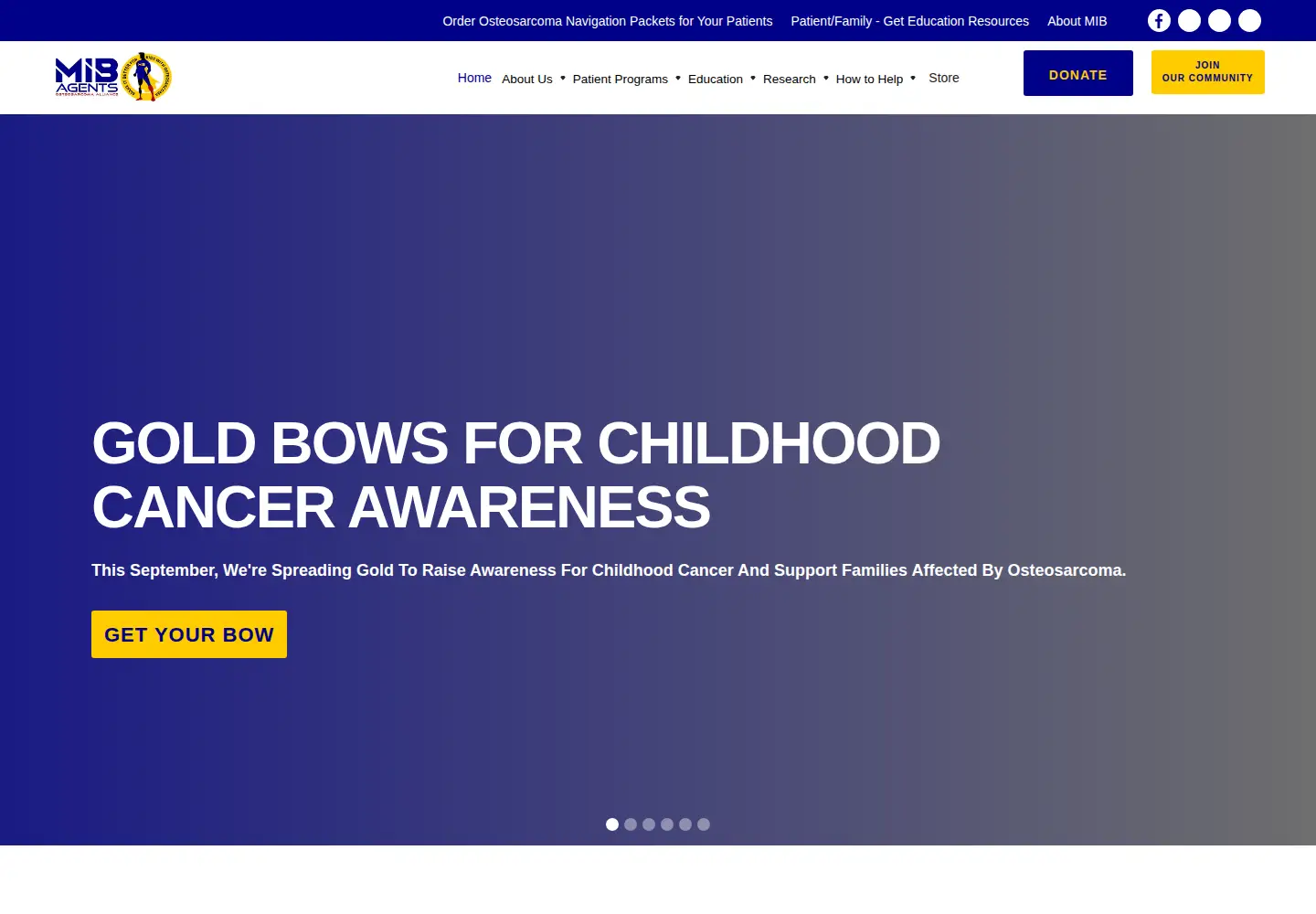Select the third carousel slide dot
Screen dimensions: 1316x914
coord(649,824)
